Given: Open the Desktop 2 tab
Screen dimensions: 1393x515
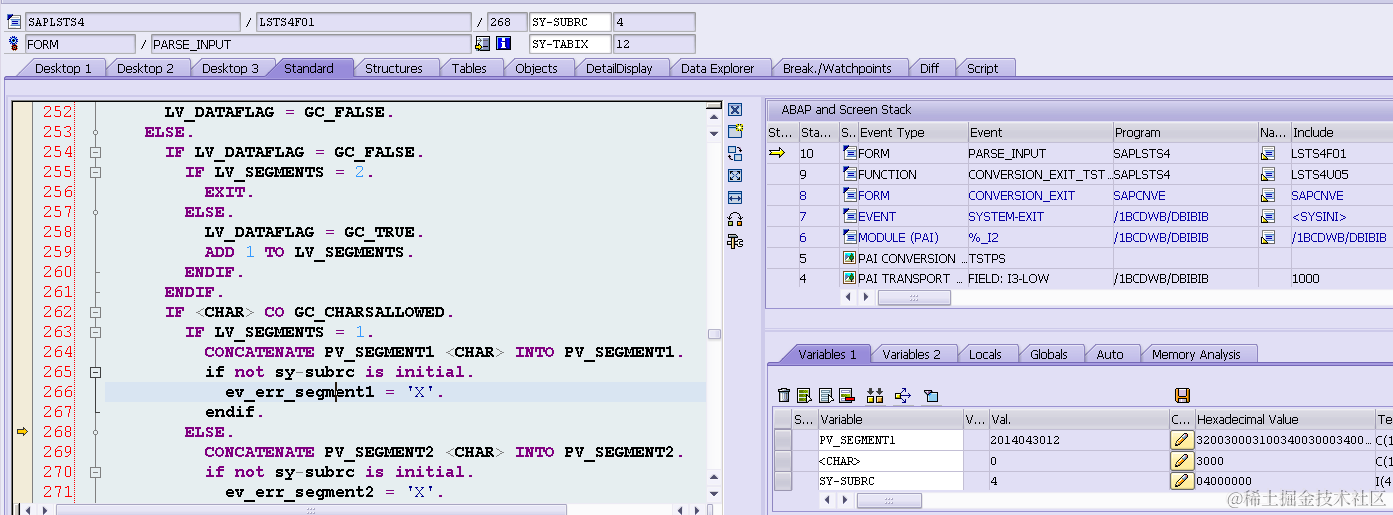Looking at the screenshot, I should coord(145,68).
